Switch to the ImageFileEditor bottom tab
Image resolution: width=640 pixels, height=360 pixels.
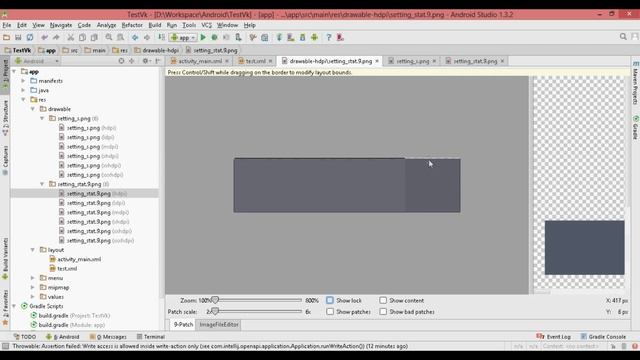coord(218,324)
